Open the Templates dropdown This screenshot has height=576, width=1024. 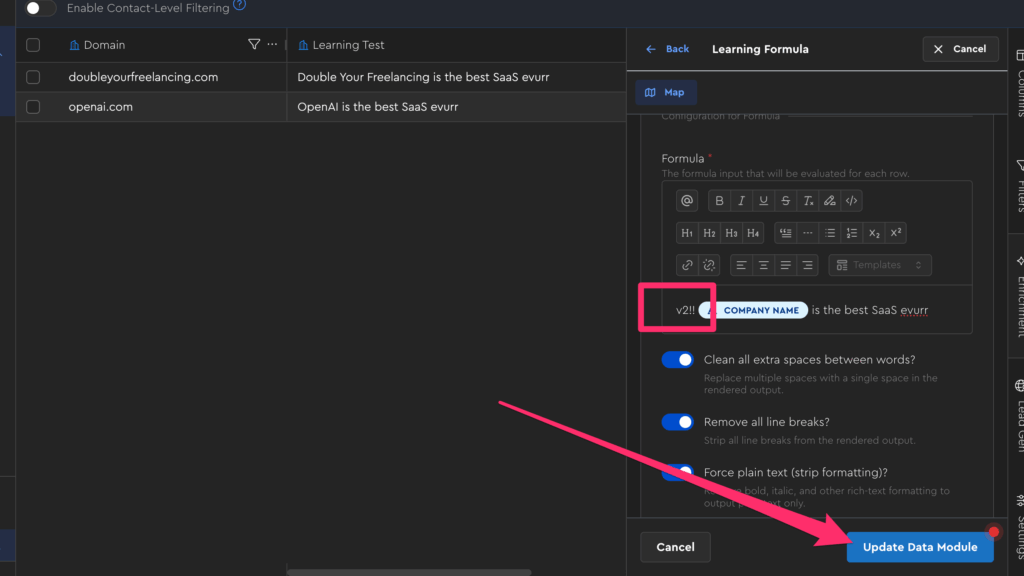[x=879, y=265]
